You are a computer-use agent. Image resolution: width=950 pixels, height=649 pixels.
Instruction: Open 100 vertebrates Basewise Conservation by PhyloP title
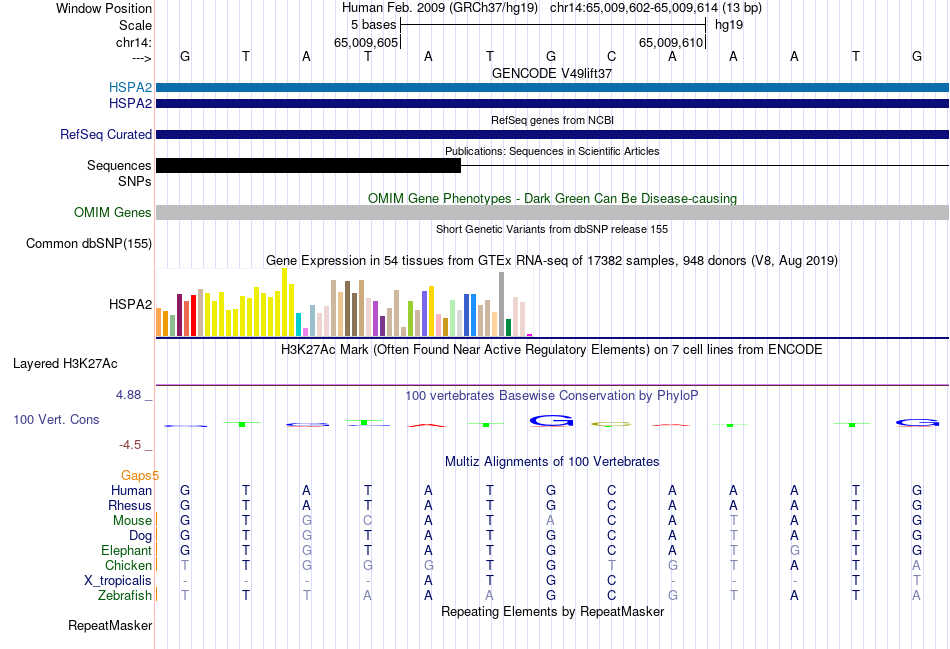point(552,396)
